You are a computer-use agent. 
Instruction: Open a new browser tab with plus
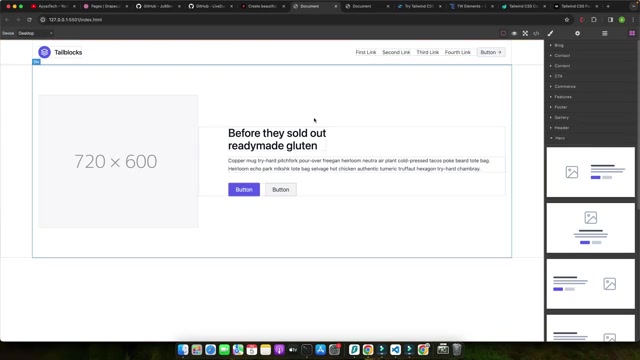tap(608, 7)
